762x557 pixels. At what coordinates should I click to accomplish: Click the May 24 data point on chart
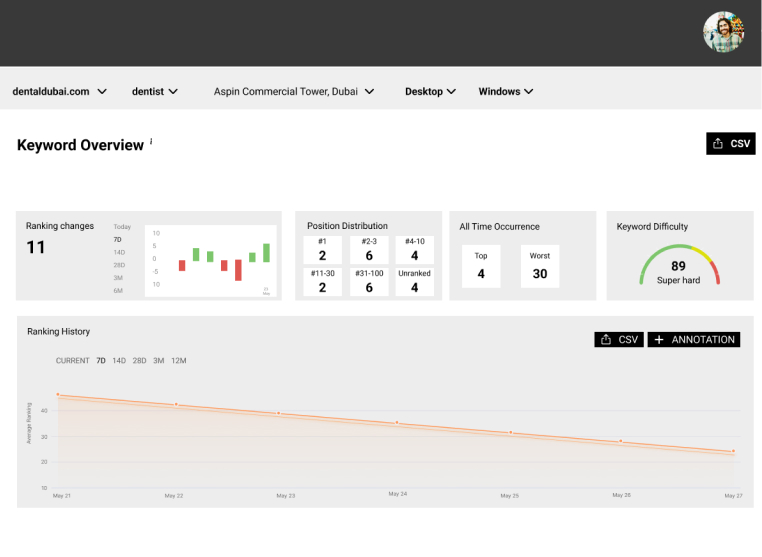point(397,422)
